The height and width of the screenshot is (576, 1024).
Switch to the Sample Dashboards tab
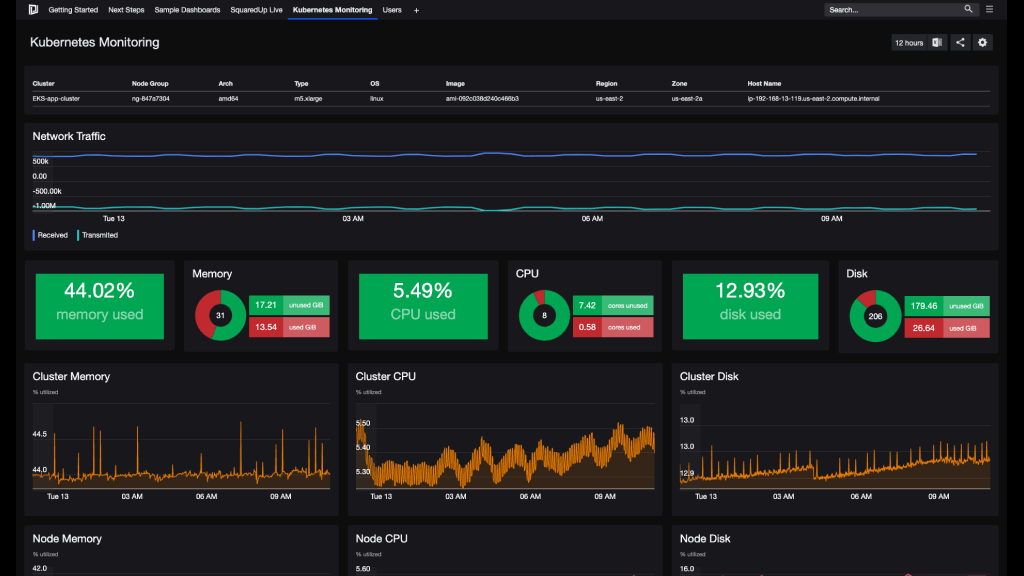coord(187,10)
